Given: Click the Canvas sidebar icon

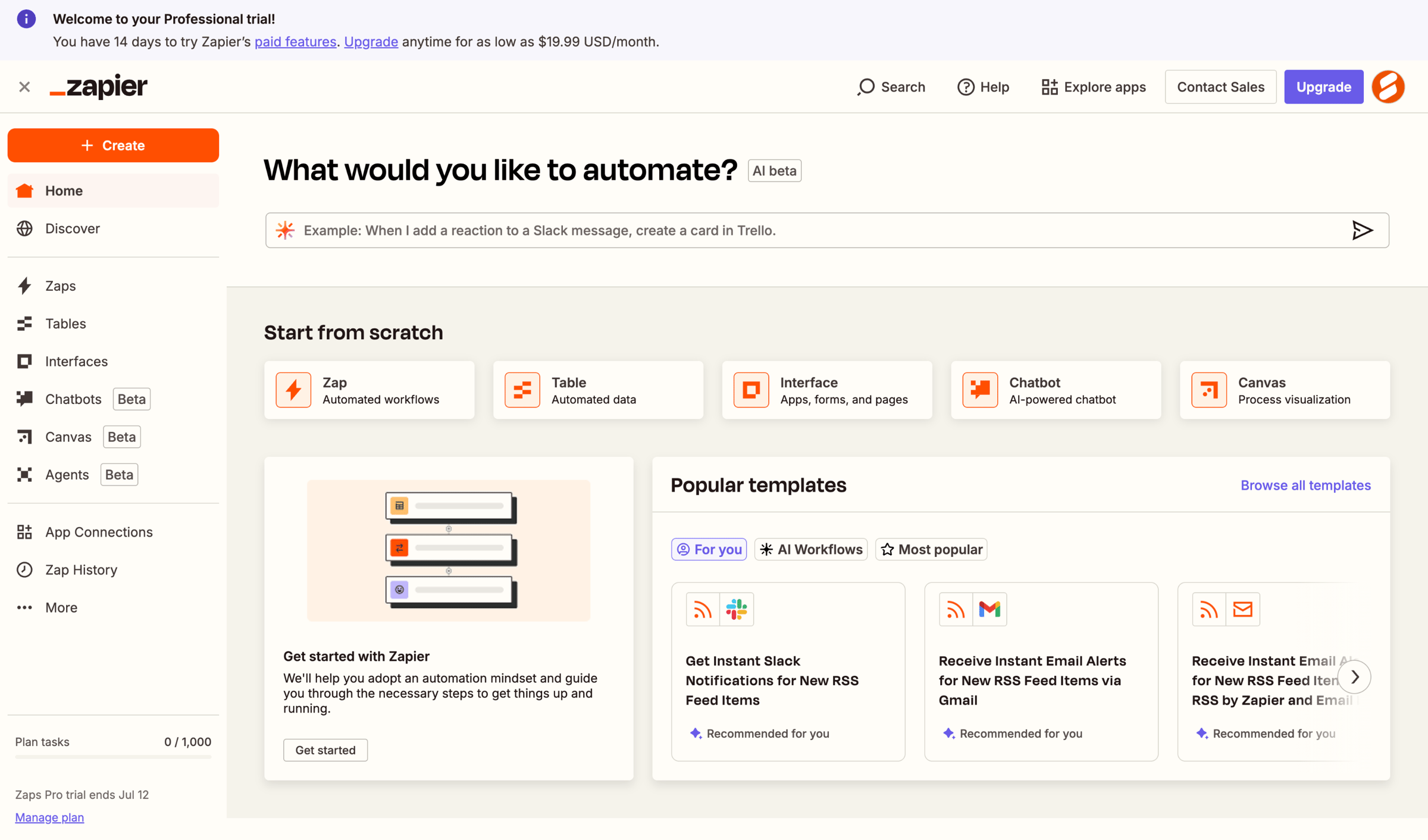Looking at the screenshot, I should coord(24,437).
